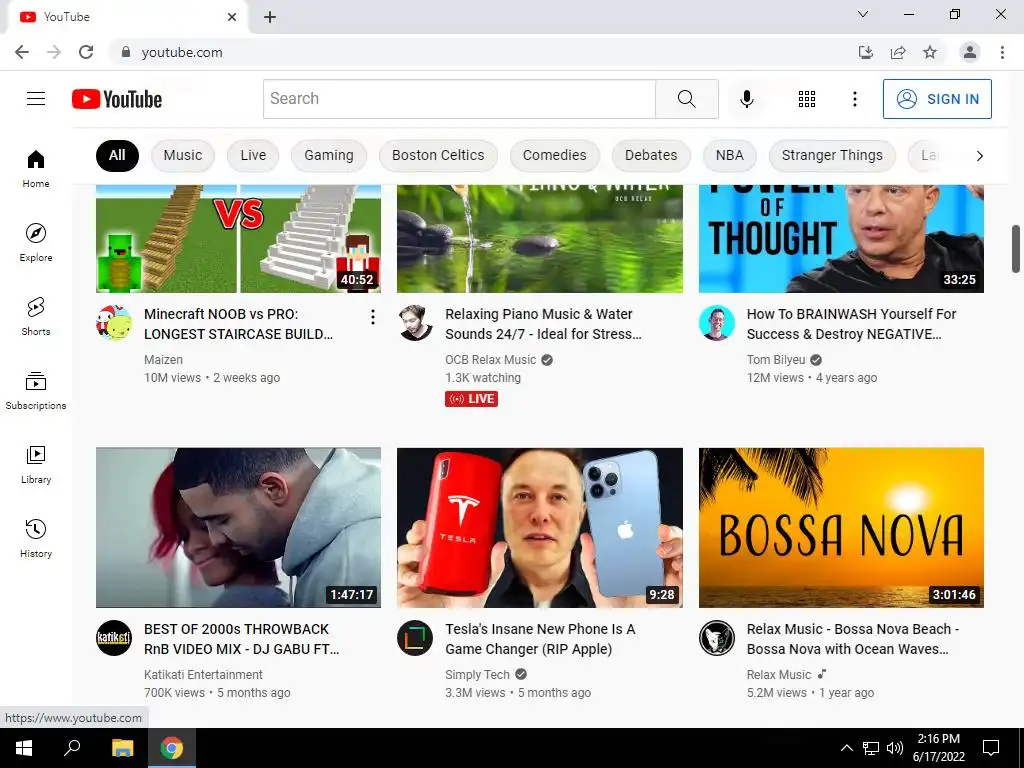
Task: Select the Stranger Things chip
Action: click(x=832, y=155)
